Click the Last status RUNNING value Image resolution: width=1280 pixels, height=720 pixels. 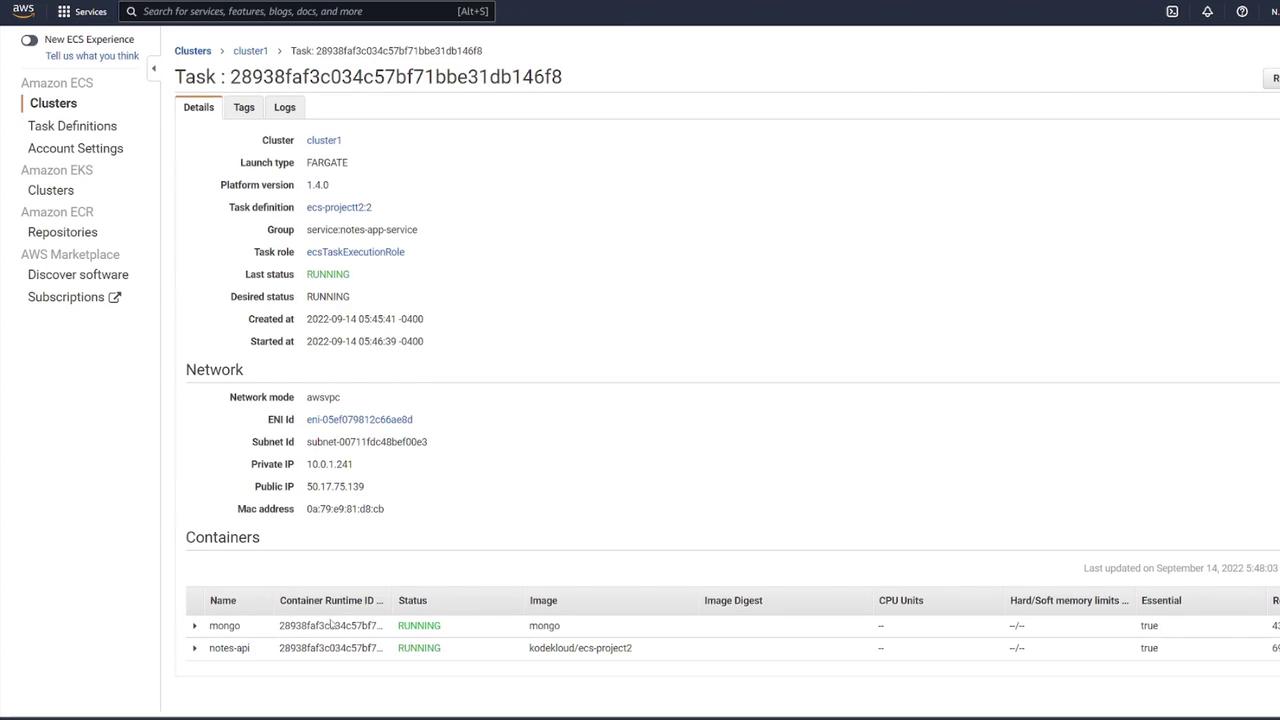click(x=328, y=275)
